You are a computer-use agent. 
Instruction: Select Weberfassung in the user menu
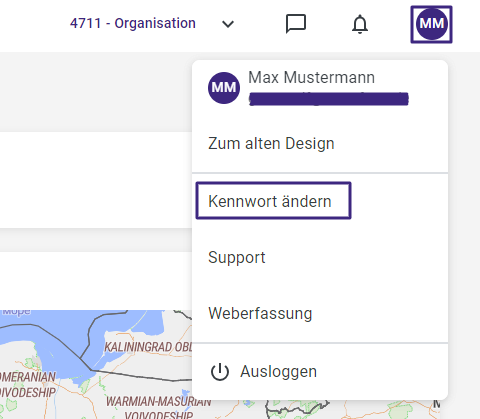point(320,313)
